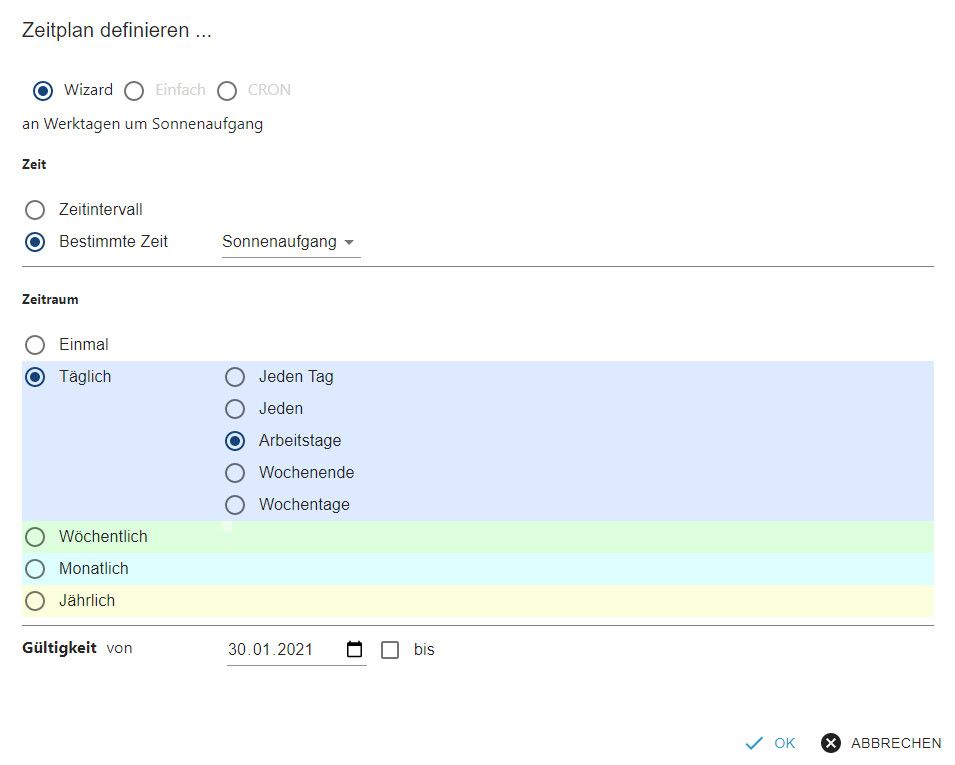
Task: Select the Arbeitstage radio button
Action: click(234, 441)
